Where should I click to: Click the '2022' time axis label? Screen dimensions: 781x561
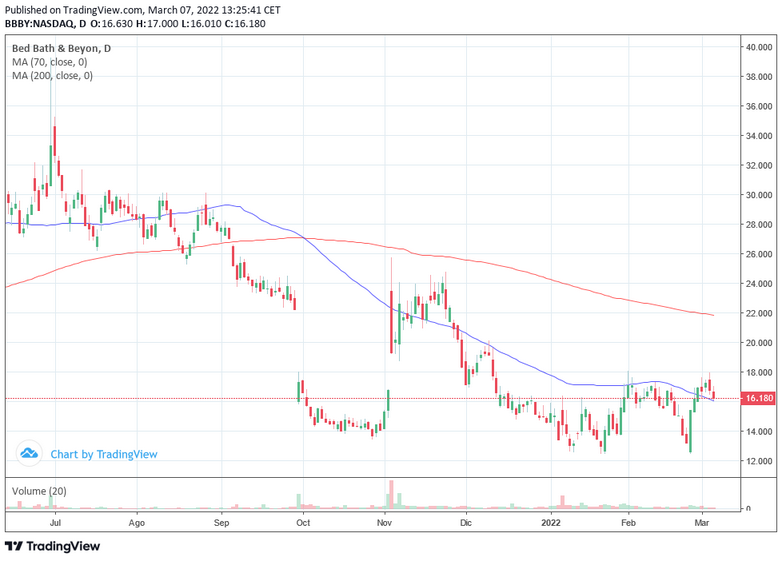tap(551, 523)
